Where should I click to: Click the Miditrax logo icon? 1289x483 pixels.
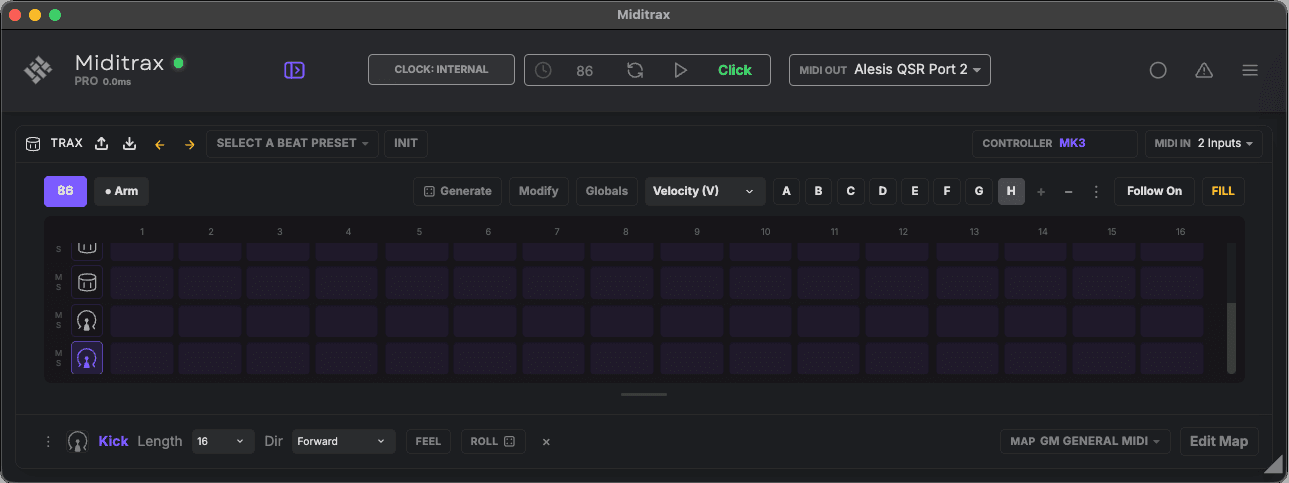coord(38,70)
